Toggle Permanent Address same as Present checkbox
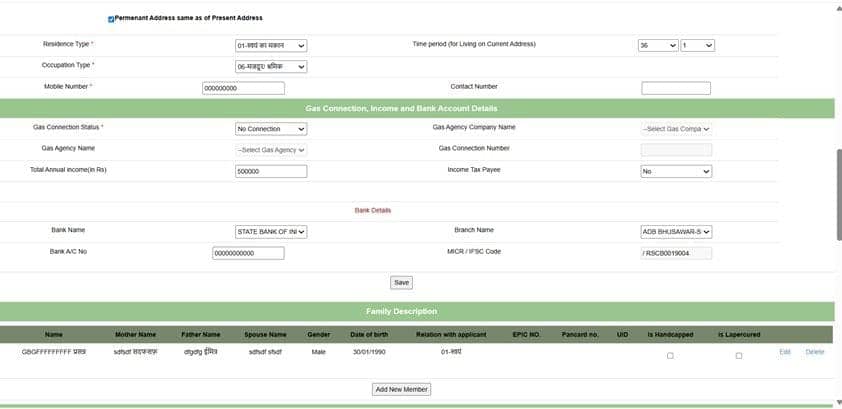 pyautogui.click(x=111, y=18)
